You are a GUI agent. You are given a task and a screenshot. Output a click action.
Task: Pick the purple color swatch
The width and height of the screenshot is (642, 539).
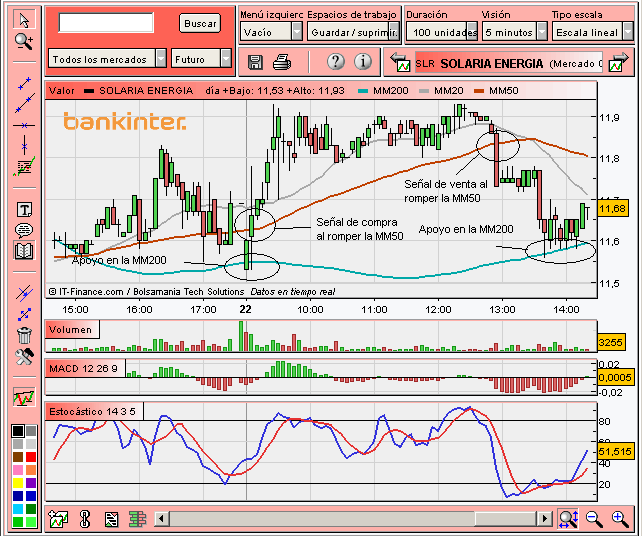pos(31,483)
